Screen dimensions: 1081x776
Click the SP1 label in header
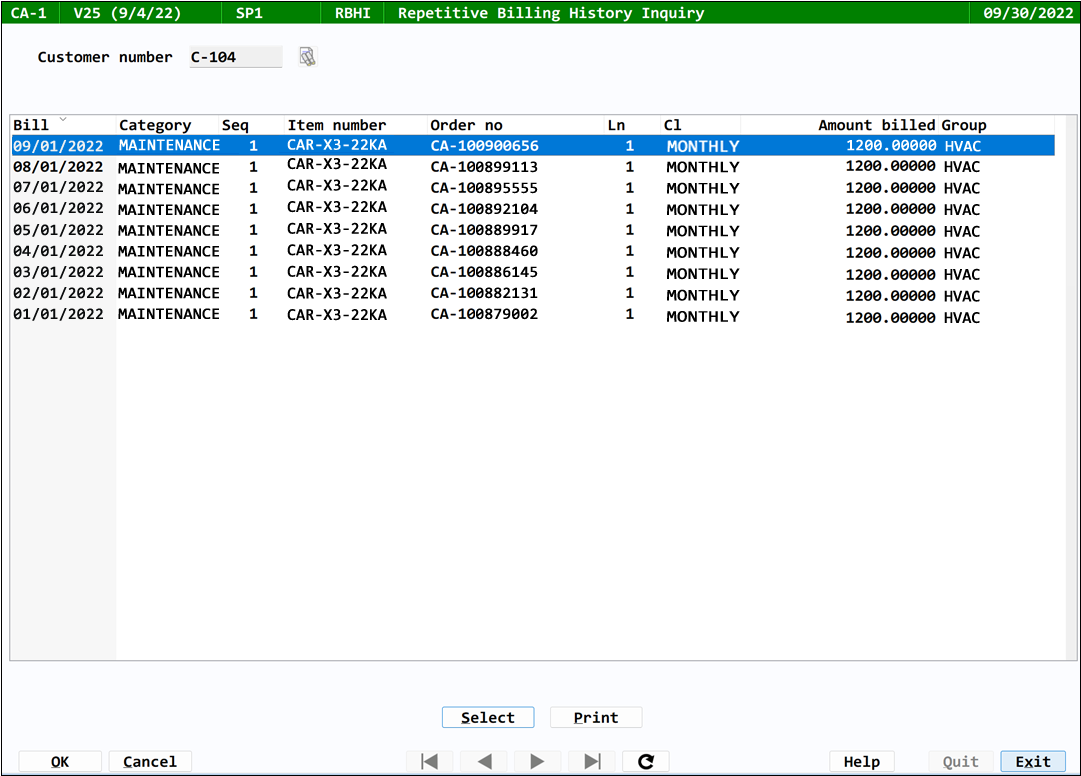[249, 13]
